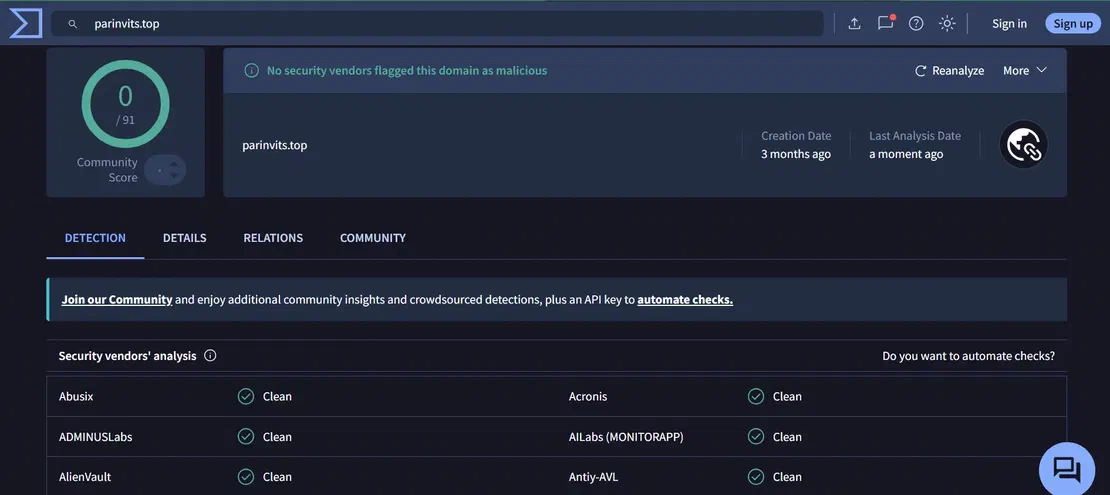
Task: Open the help question mark icon
Action: [x=916, y=23]
